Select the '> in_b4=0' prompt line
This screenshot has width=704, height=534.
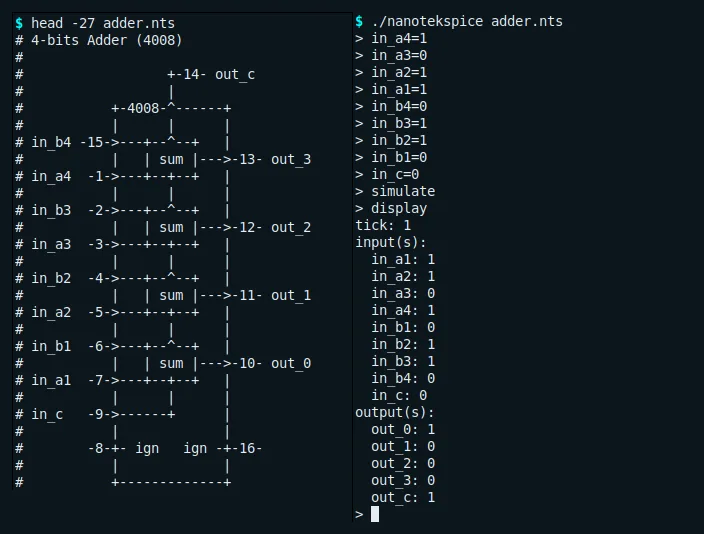pos(391,106)
